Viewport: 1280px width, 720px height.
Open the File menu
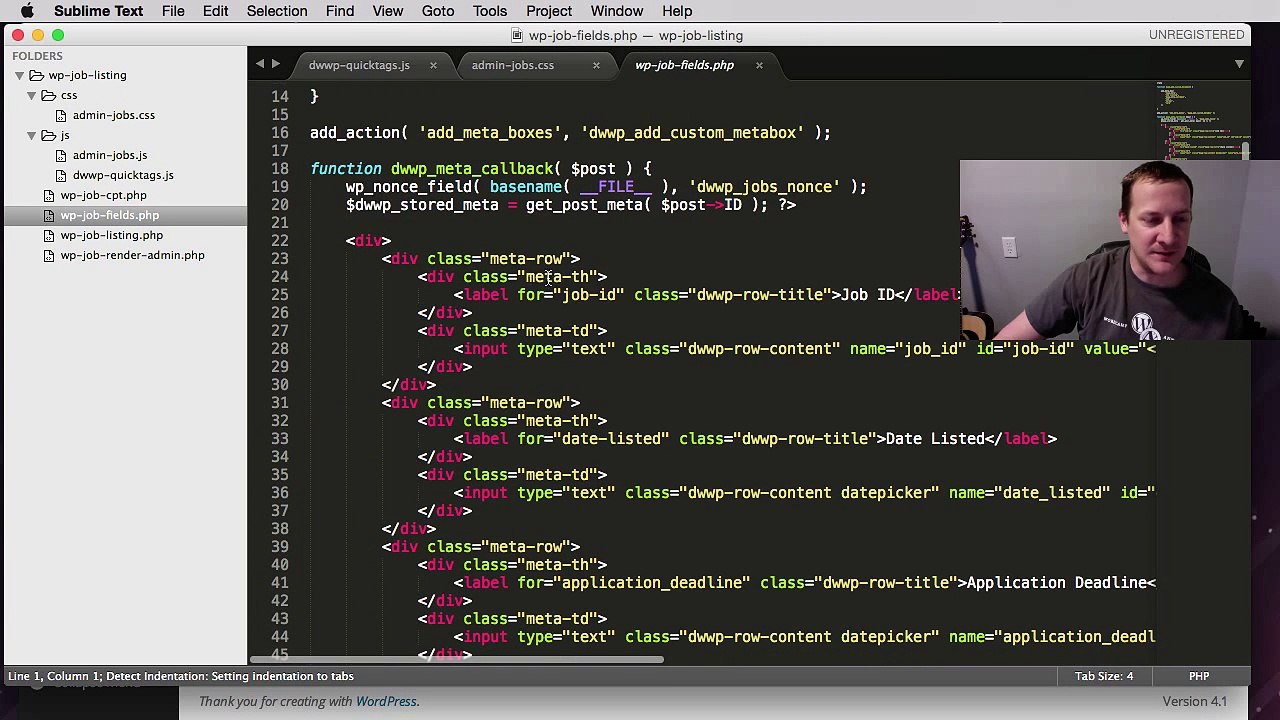click(x=173, y=11)
